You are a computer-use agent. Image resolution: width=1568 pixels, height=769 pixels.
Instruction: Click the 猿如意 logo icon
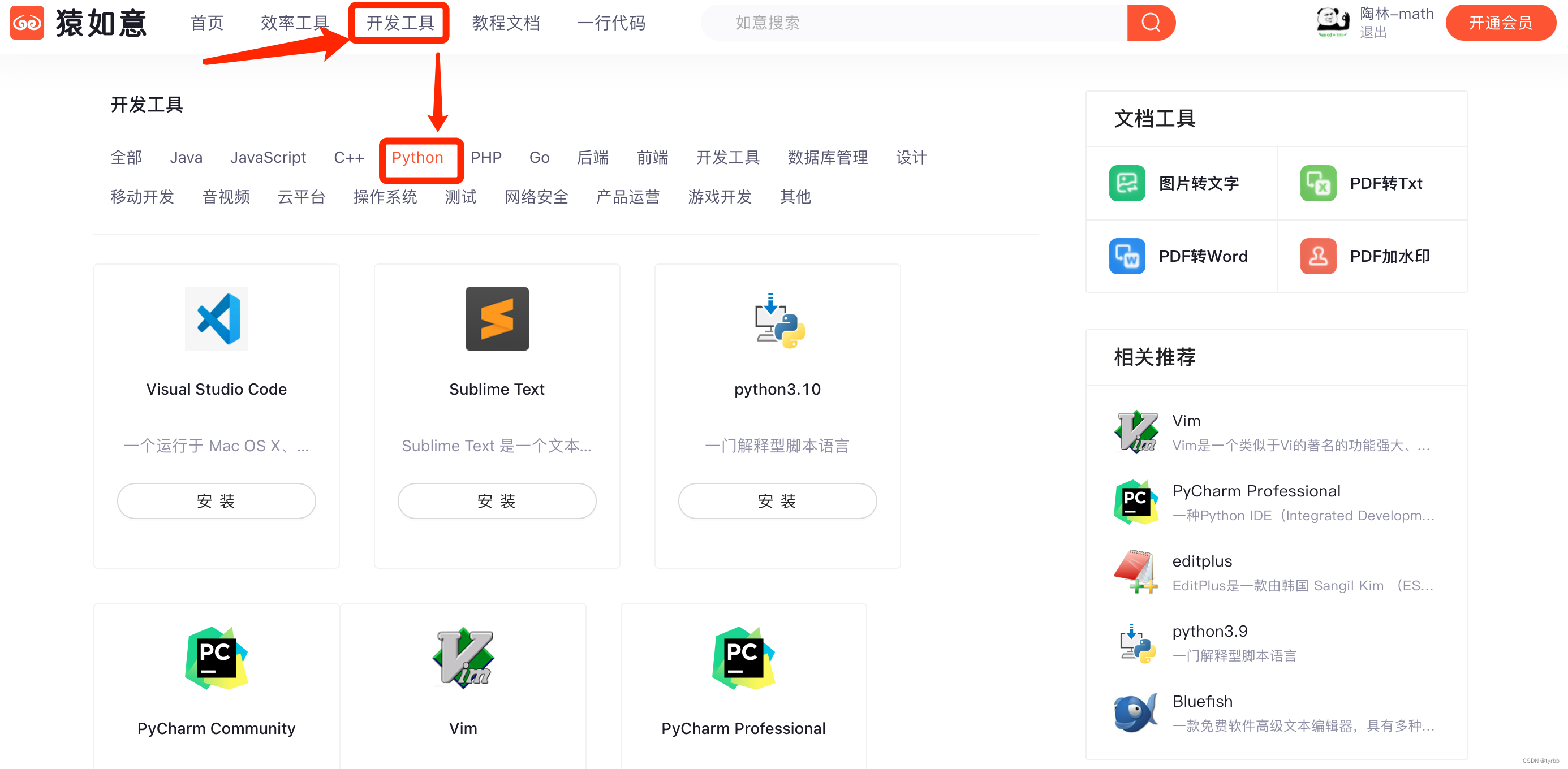pyautogui.click(x=27, y=23)
